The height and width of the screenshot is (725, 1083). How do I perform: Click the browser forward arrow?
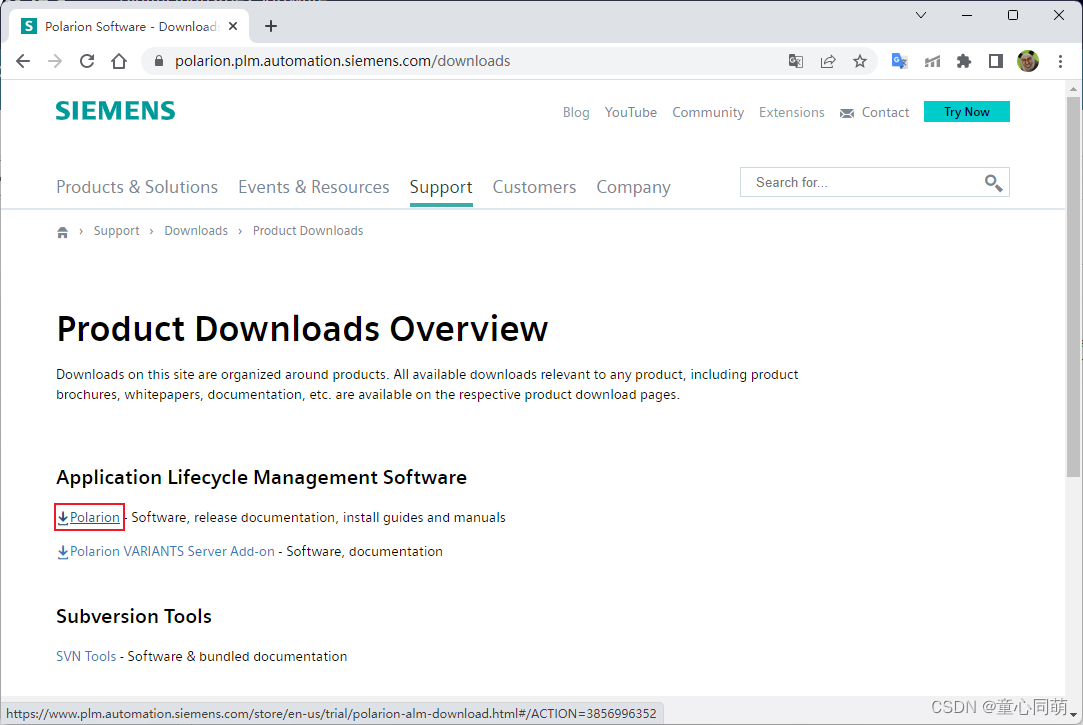55,61
